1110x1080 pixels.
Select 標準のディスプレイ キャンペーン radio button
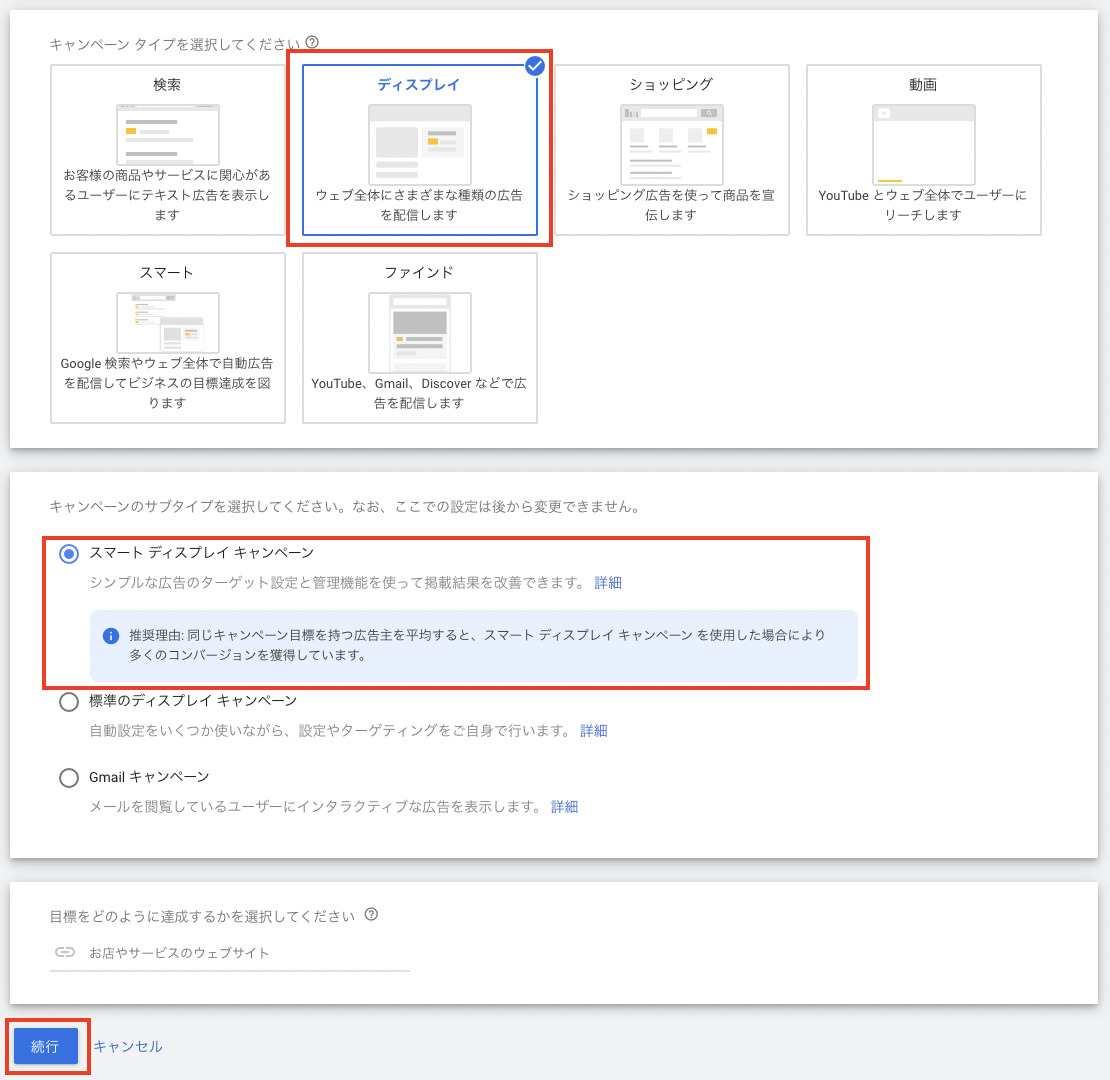69,702
